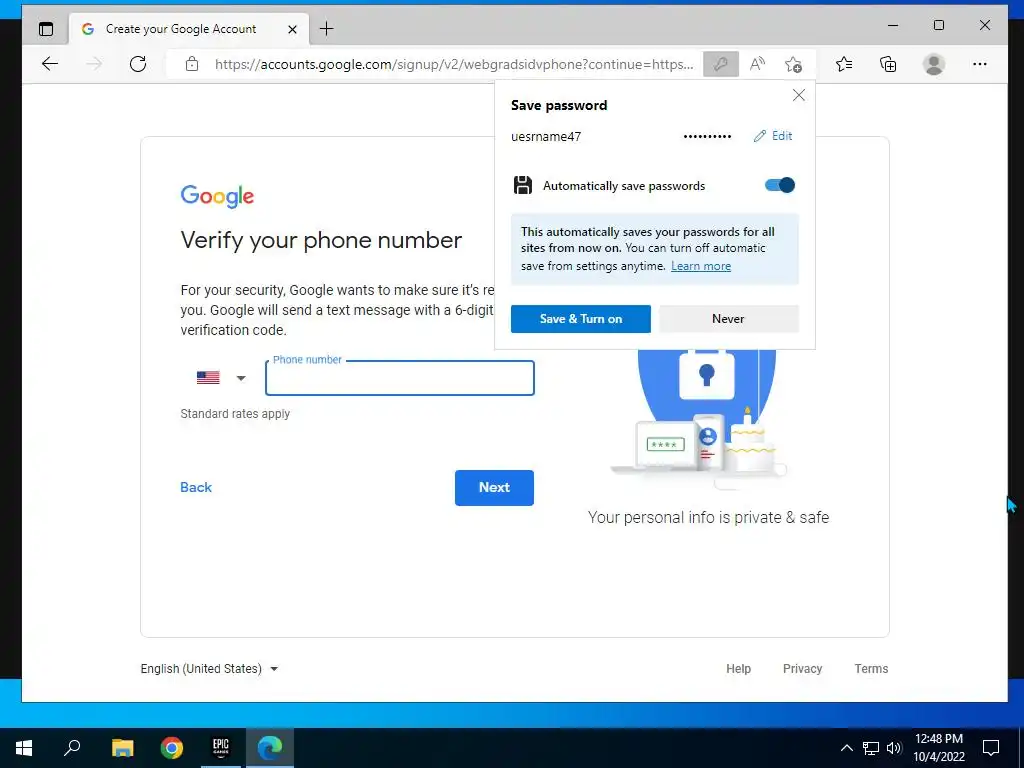Screen dimensions: 1024x768
Task: Refresh the current page
Action: tap(138, 64)
